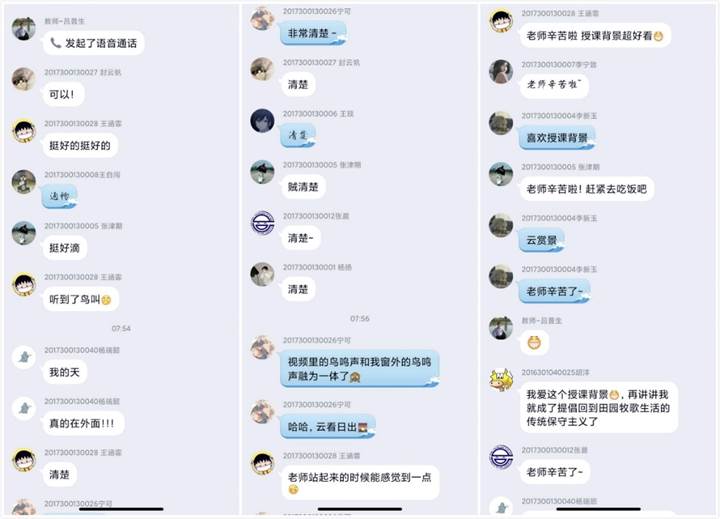The image size is (720, 519).
Task: Select the 视频里的鸟鸣声 long message
Action: [360, 369]
